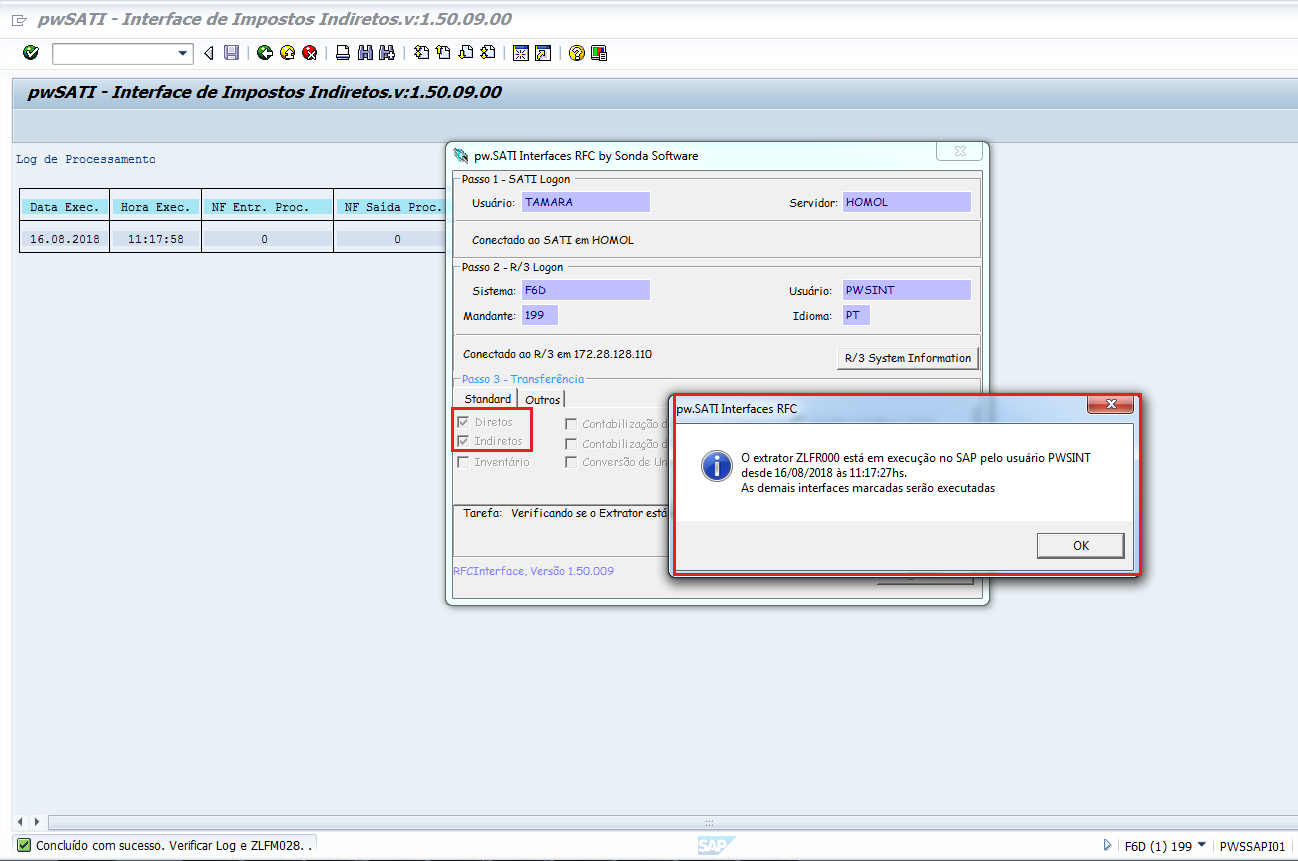Image resolution: width=1298 pixels, height=861 pixels.
Task: Click the Usuário field containing TAMARA
Action: (x=585, y=202)
